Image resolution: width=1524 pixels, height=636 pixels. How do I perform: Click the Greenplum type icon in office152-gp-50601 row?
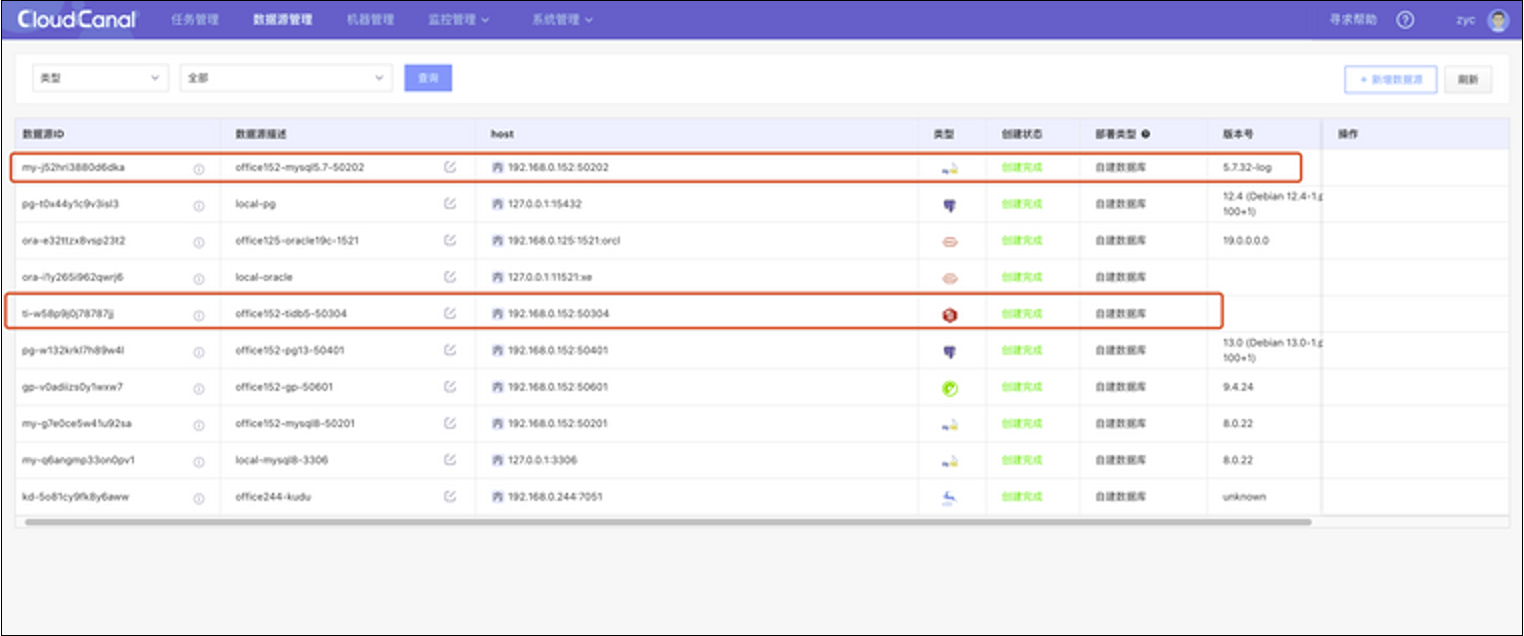949,388
